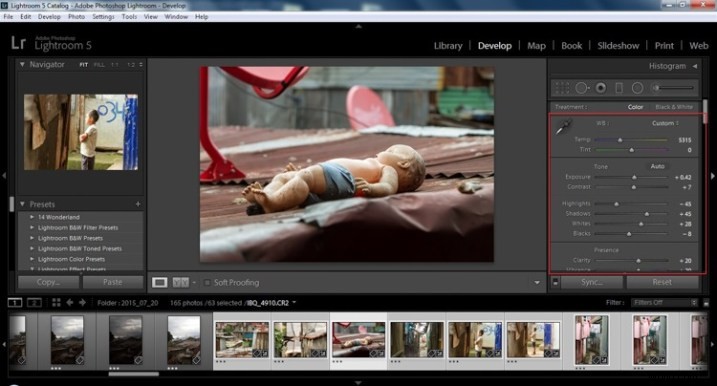Collapse the Navigator panel
Screen dimensions: 717x386
coord(22,64)
